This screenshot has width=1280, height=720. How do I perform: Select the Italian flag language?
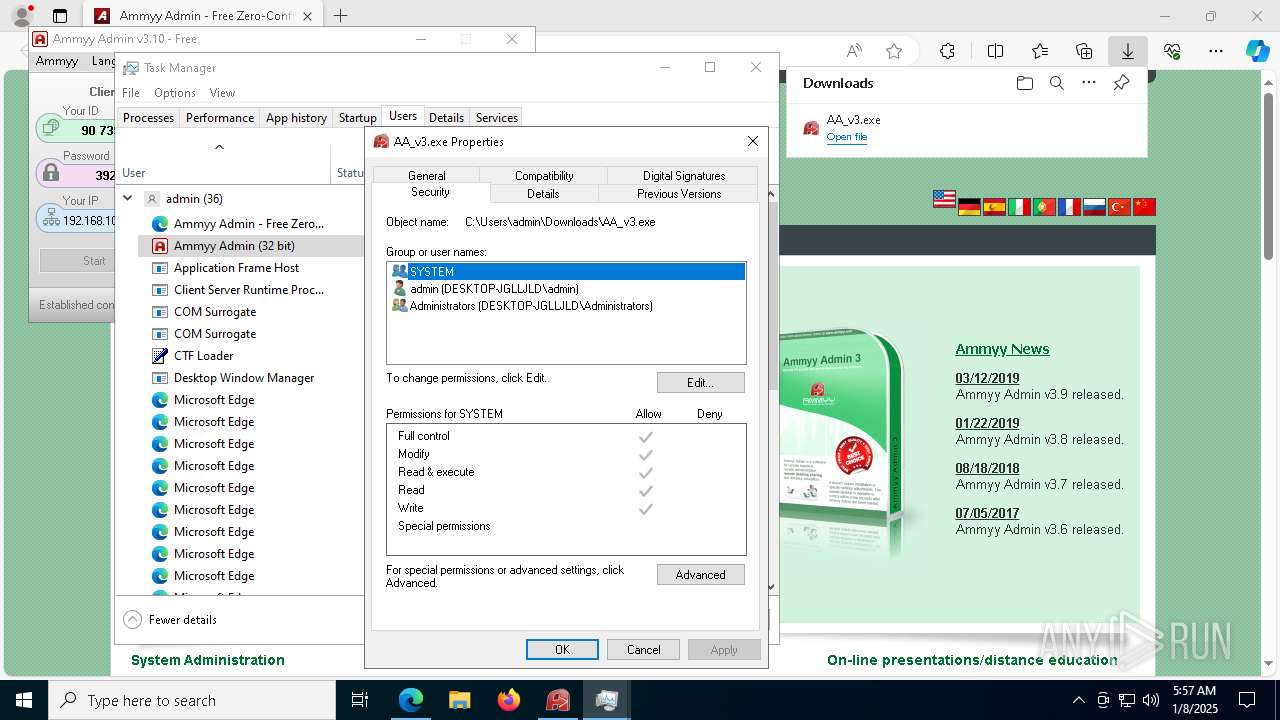(1019, 207)
